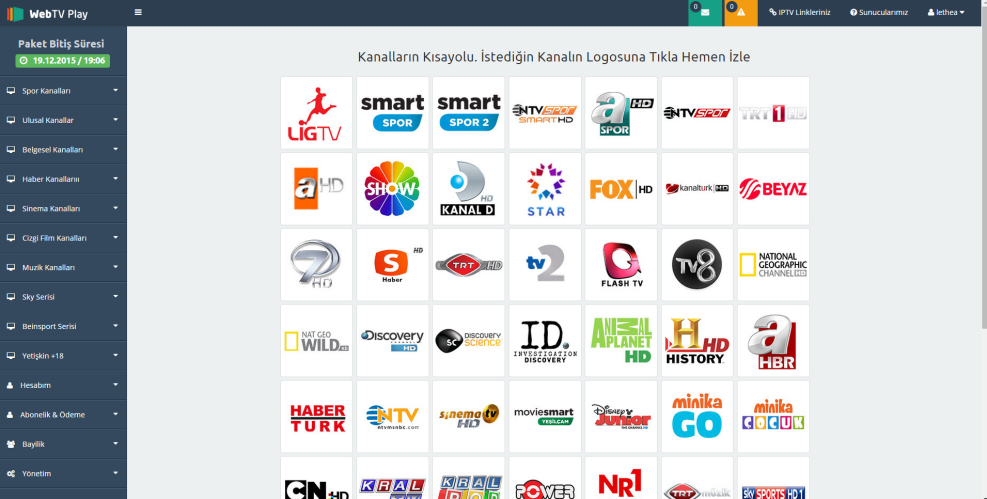Watch Smart Spor 2 channel
The image size is (987, 499).
(x=469, y=113)
